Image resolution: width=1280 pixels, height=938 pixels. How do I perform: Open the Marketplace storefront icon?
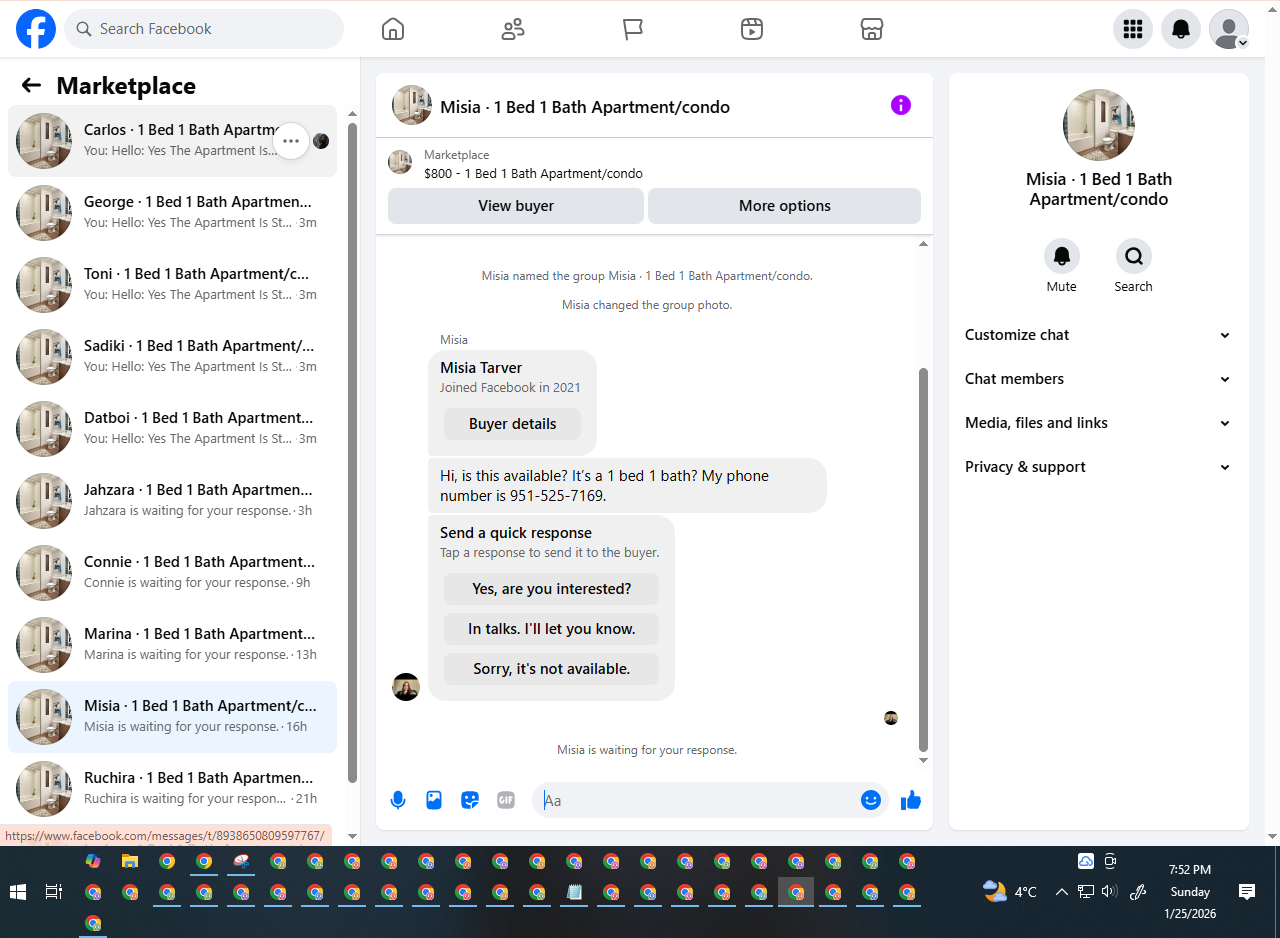(x=872, y=29)
